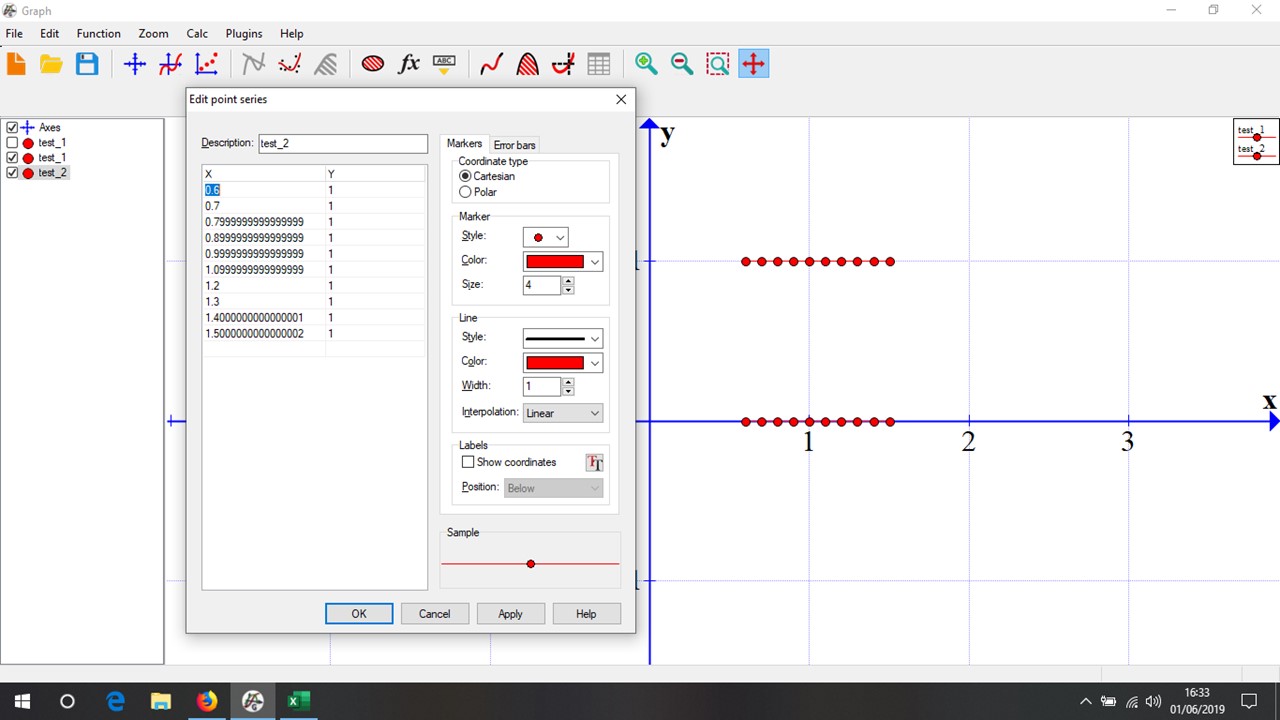The height and width of the screenshot is (720, 1280).
Task: Select the Markers tab
Action: tap(464, 144)
